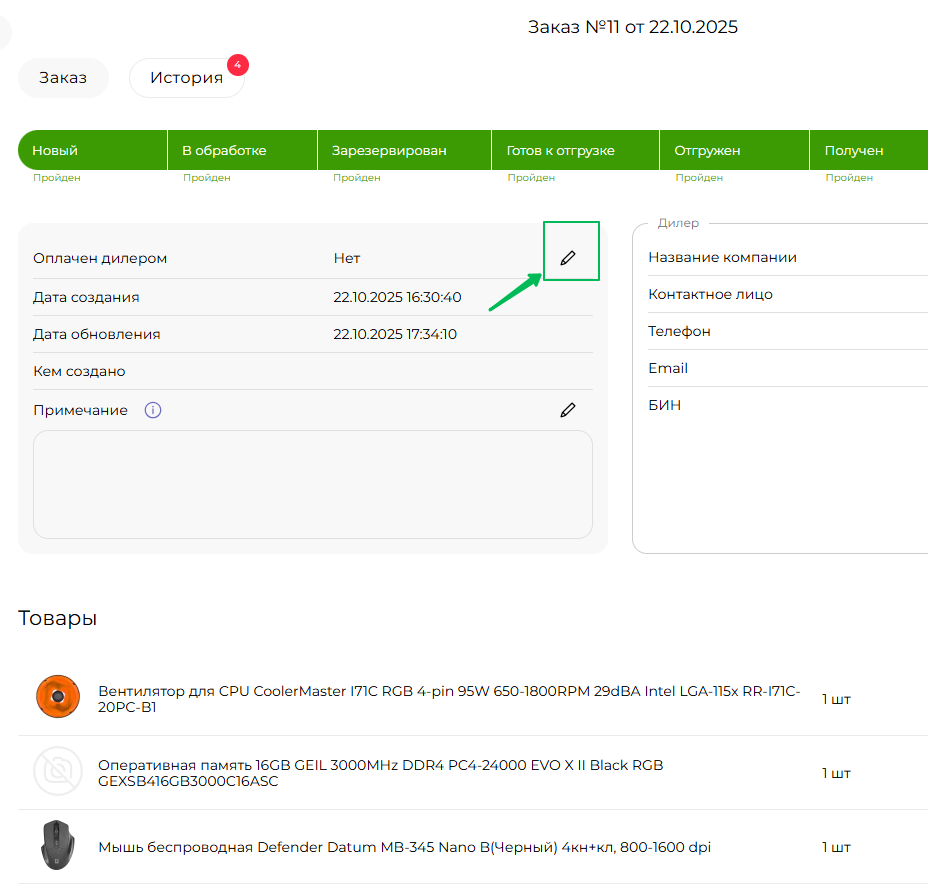Select the Новый status step
The width and height of the screenshot is (928, 890).
92,151
